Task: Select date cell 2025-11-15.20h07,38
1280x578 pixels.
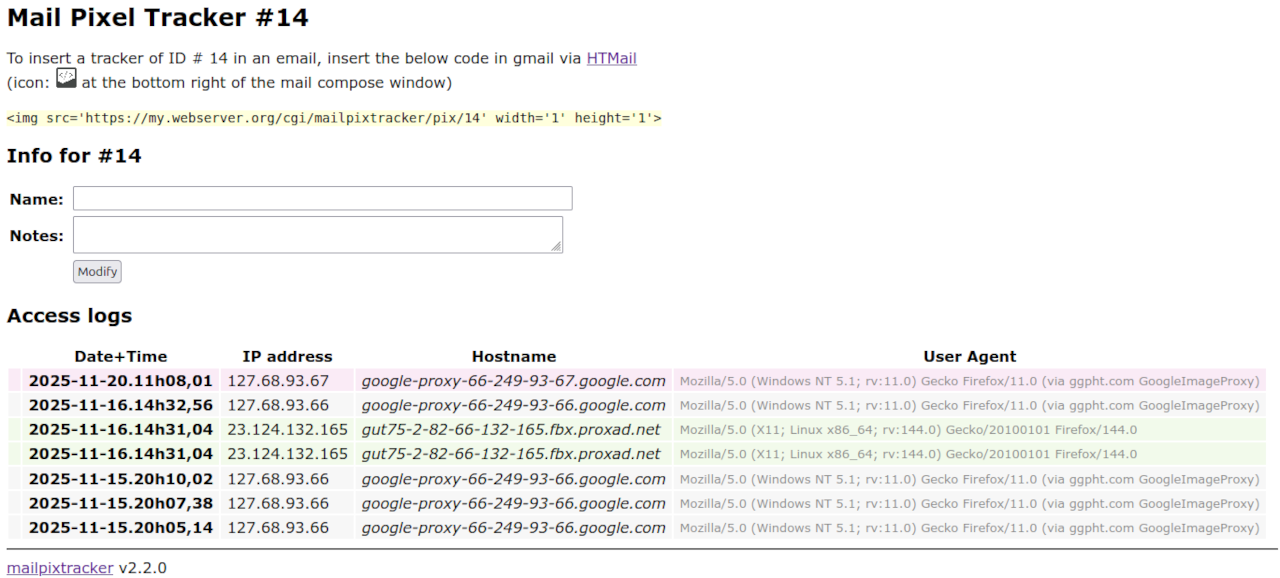Action: [x=121, y=503]
